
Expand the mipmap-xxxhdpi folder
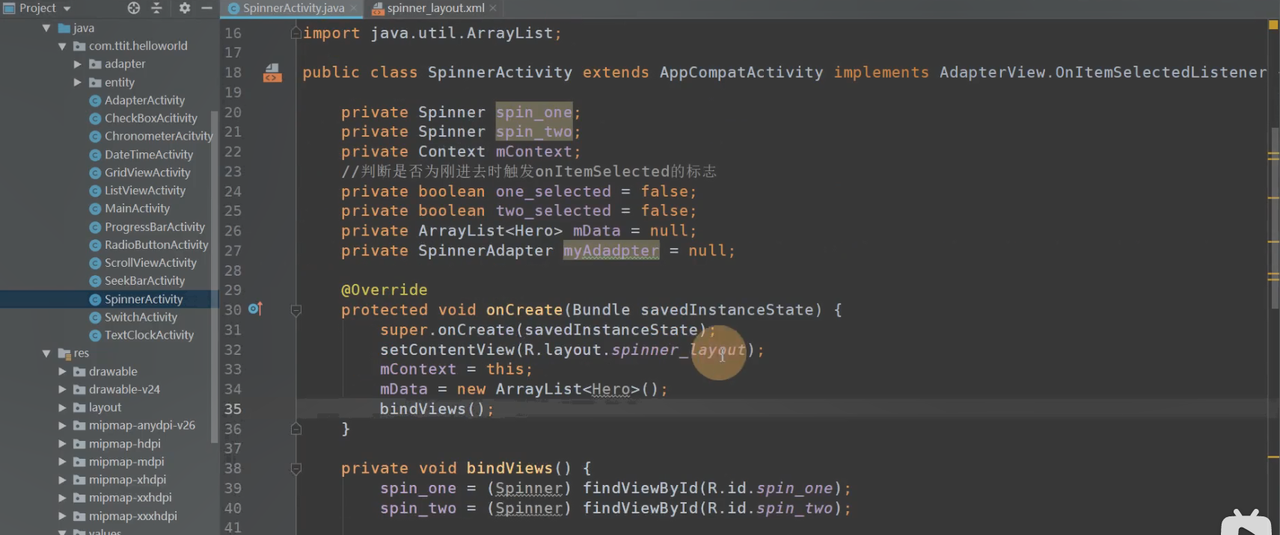pos(62,516)
